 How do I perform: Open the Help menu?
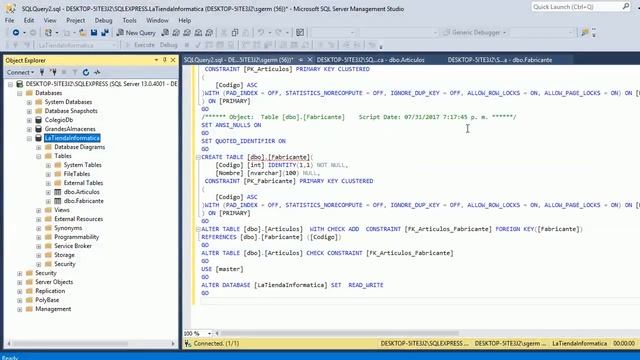184,20
